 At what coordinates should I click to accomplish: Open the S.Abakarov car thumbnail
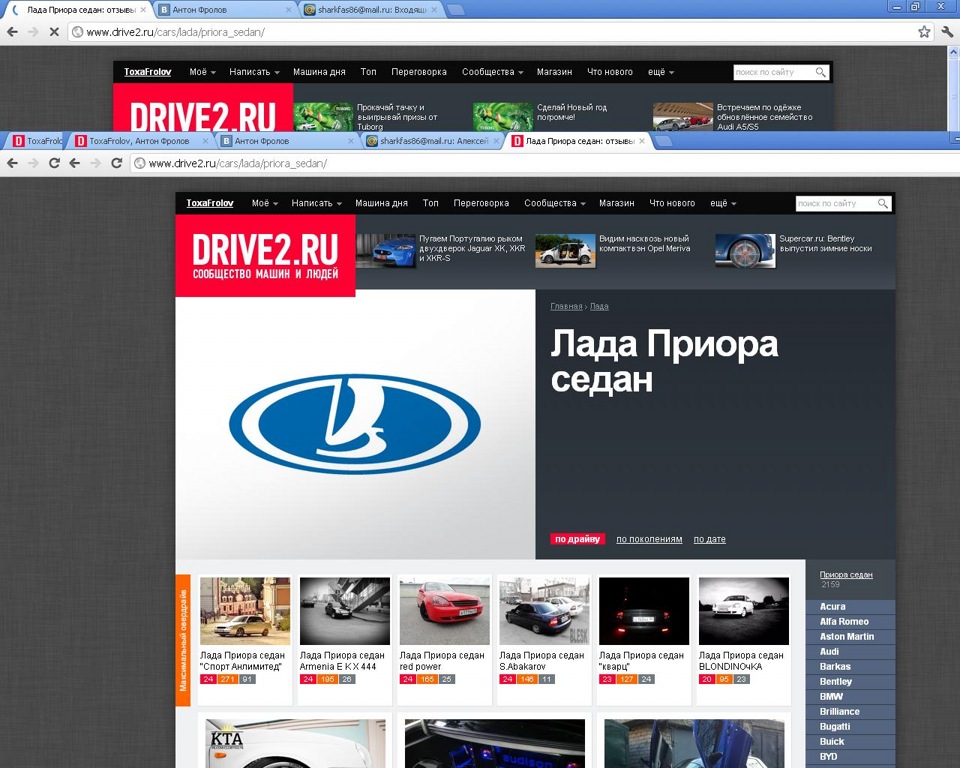pos(544,611)
